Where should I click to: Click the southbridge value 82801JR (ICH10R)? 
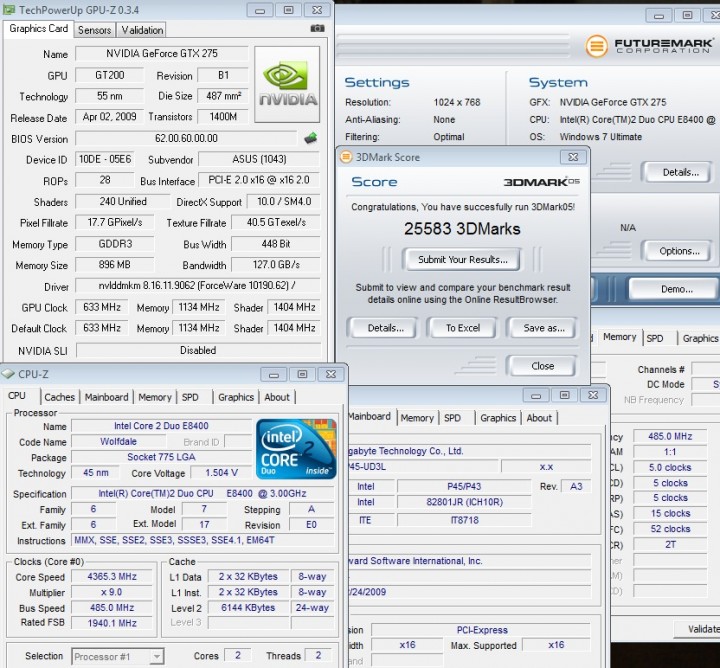(x=464, y=502)
